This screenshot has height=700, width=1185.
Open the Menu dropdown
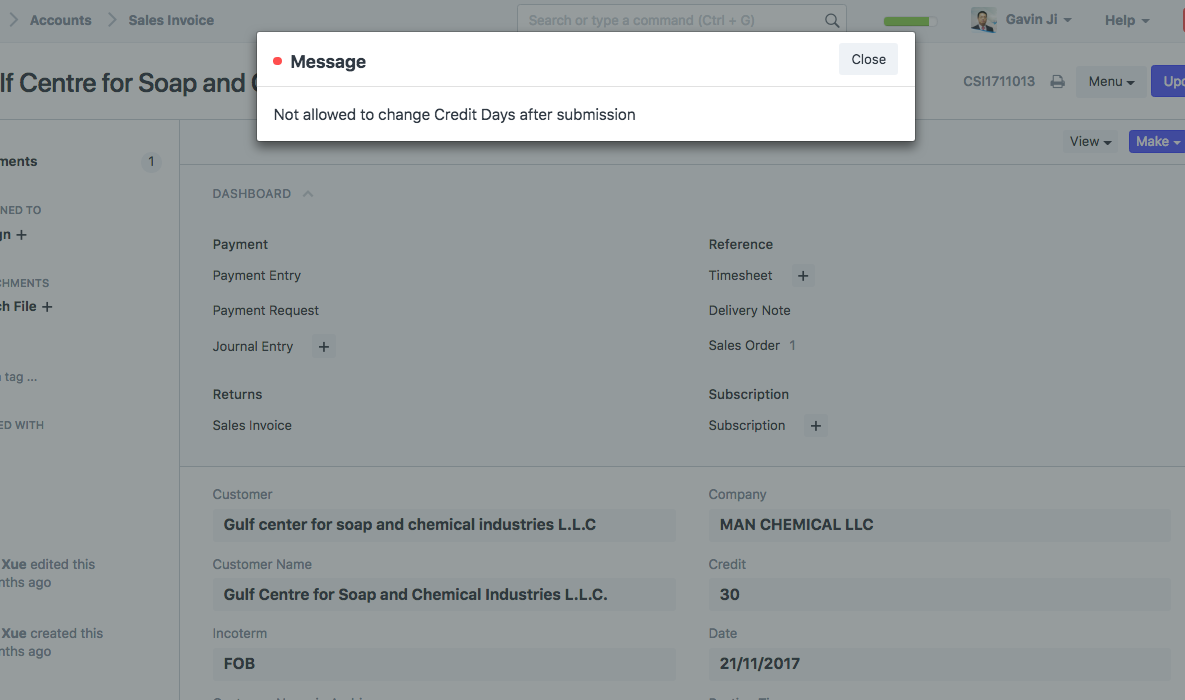click(x=1111, y=82)
